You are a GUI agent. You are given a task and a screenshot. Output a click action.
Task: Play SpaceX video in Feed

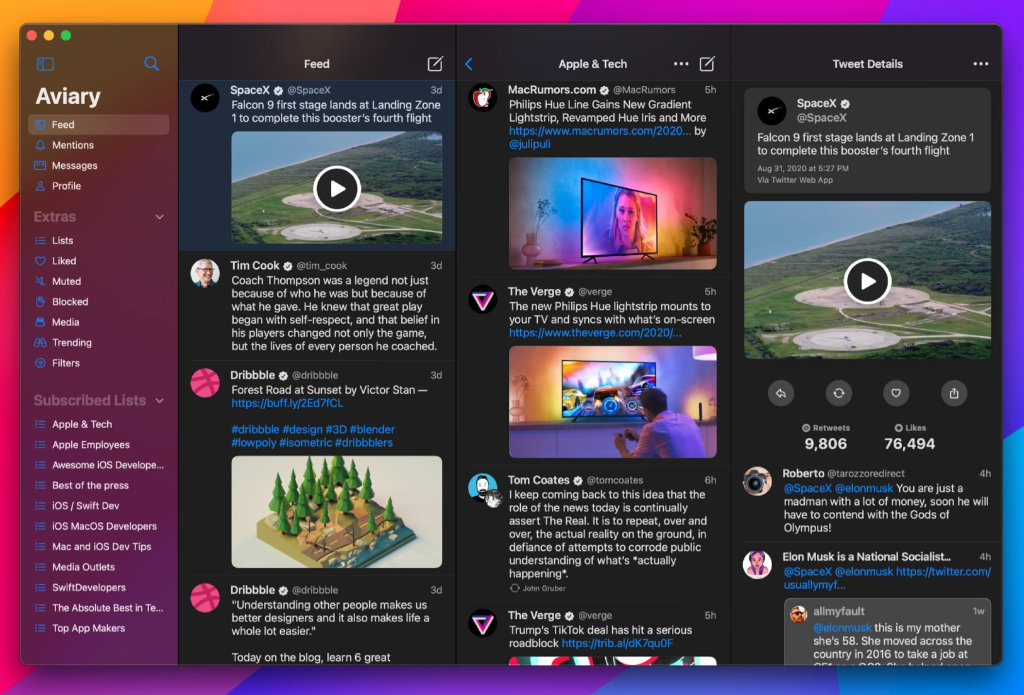[337, 189]
